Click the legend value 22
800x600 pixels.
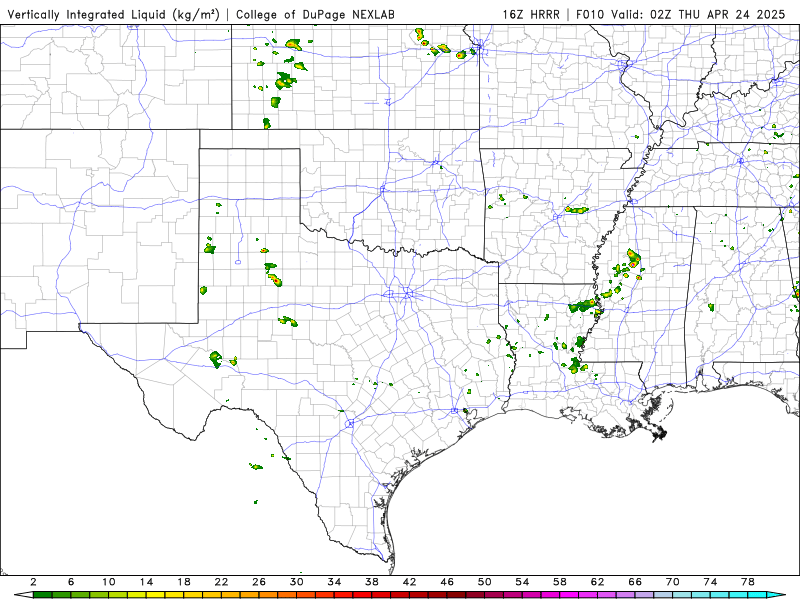221,582
